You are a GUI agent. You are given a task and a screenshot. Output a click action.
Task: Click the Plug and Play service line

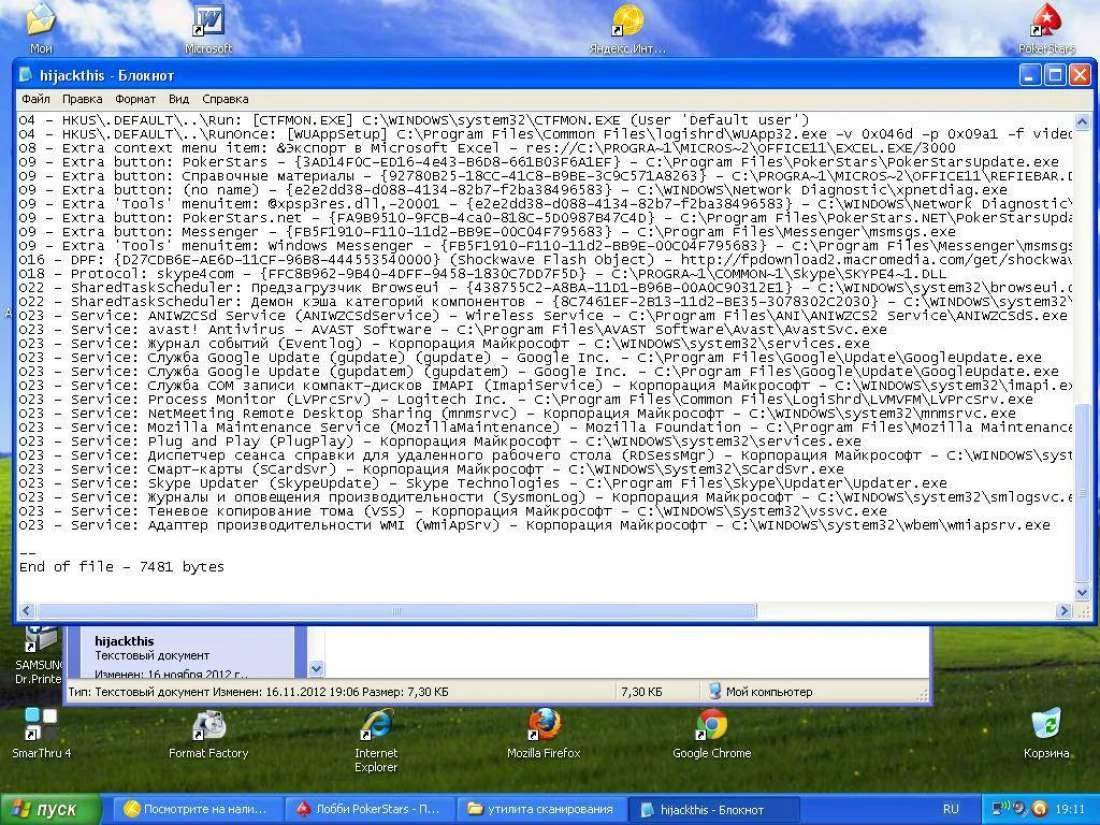440,441
